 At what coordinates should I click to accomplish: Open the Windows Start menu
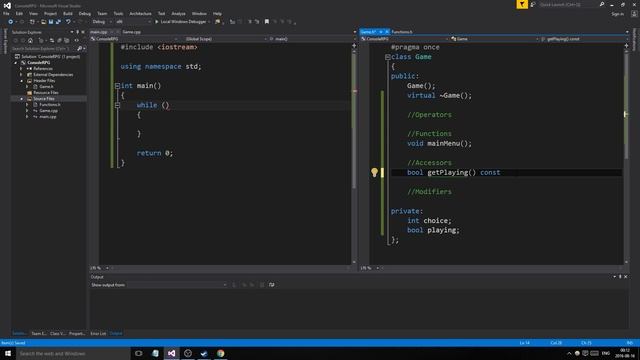8,353
